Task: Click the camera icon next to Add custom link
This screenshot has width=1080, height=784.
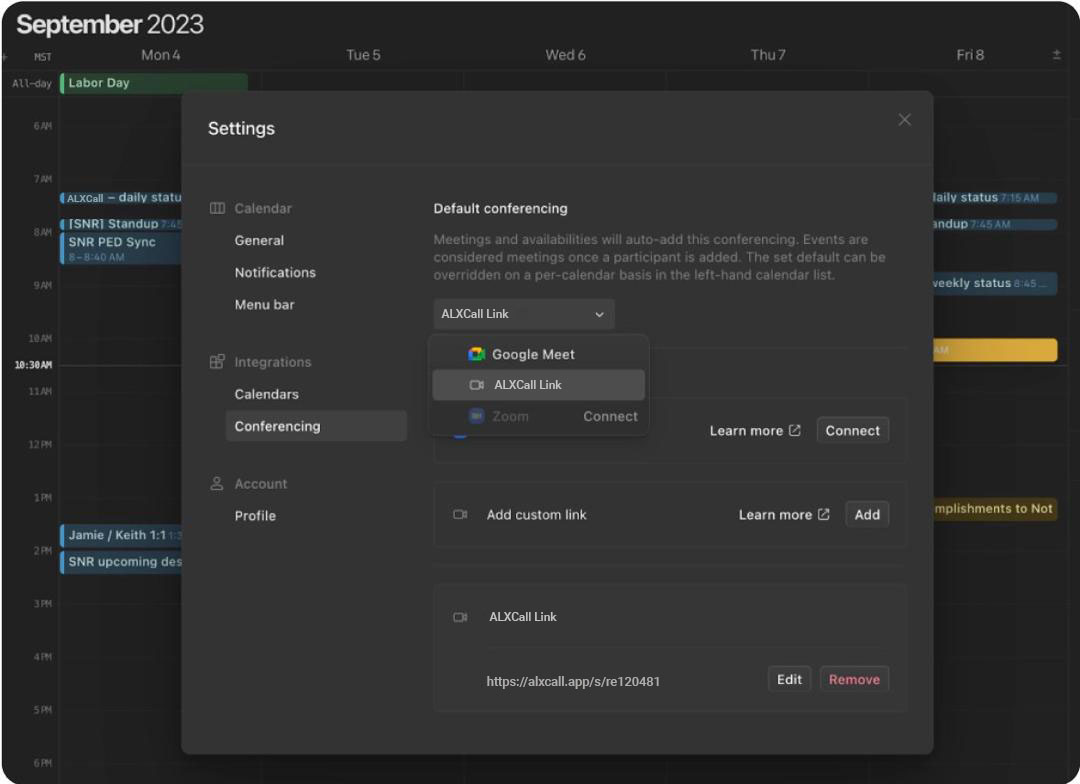Action: [x=460, y=515]
